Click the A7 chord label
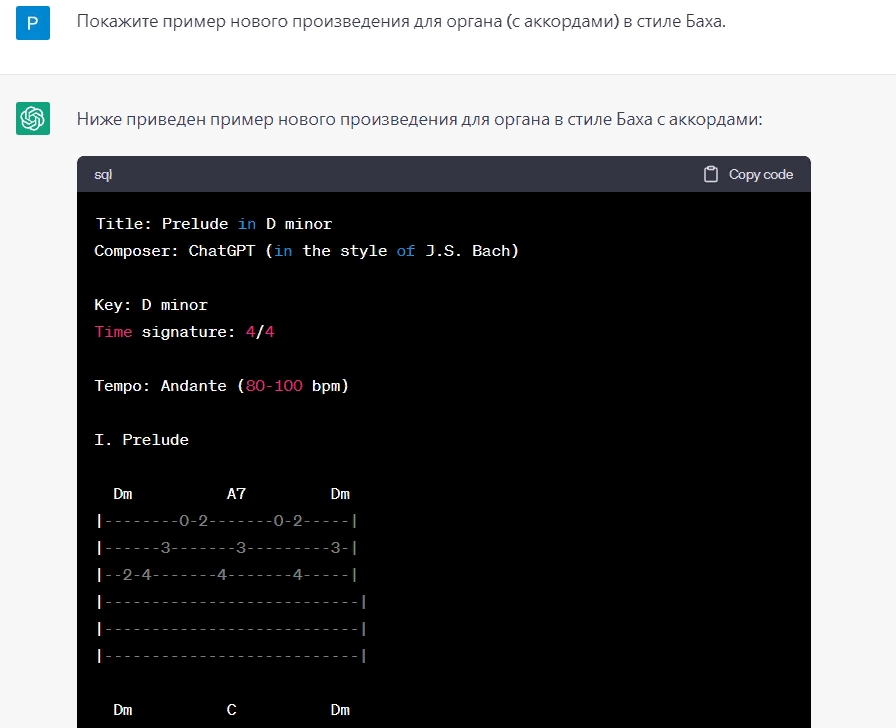896x728 pixels. (x=236, y=494)
